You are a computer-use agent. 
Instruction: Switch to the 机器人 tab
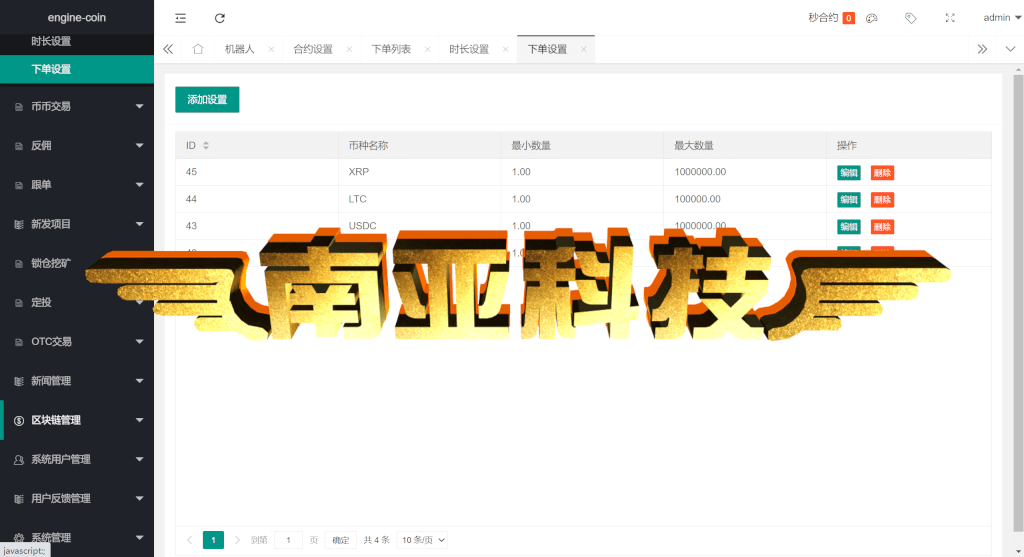240,49
